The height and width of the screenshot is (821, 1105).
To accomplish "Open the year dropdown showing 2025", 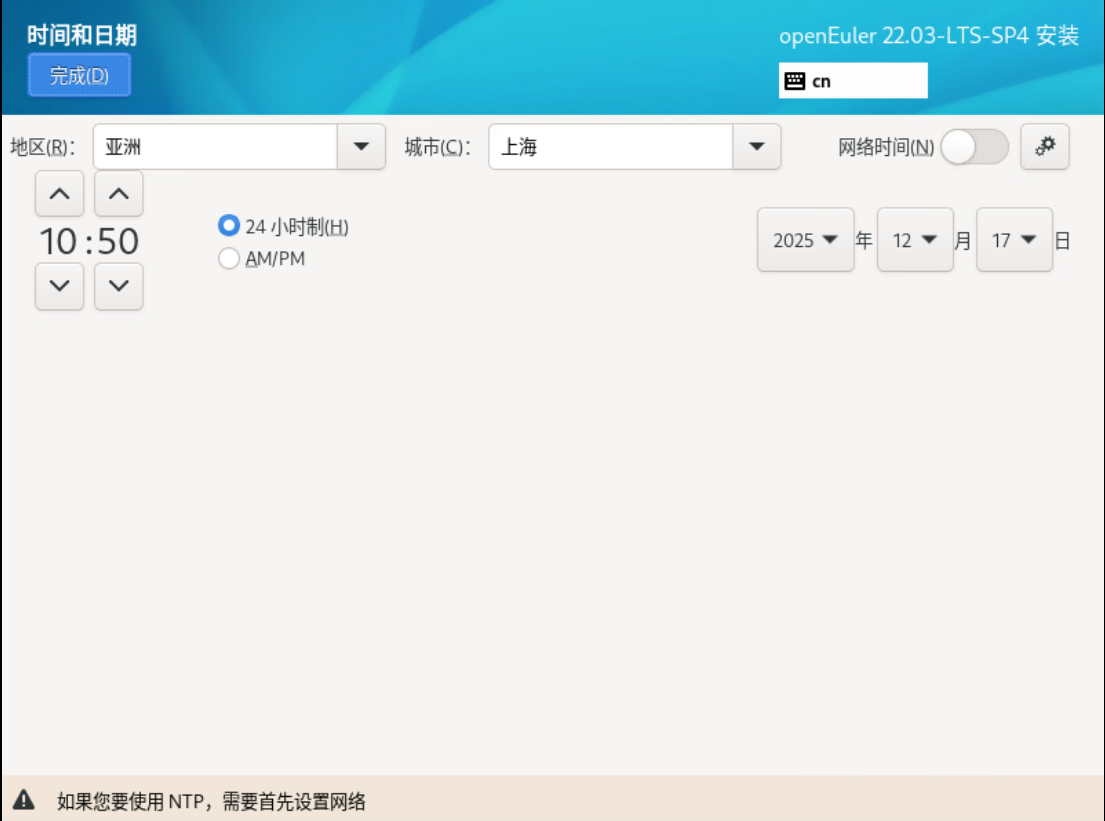I will click(805, 238).
